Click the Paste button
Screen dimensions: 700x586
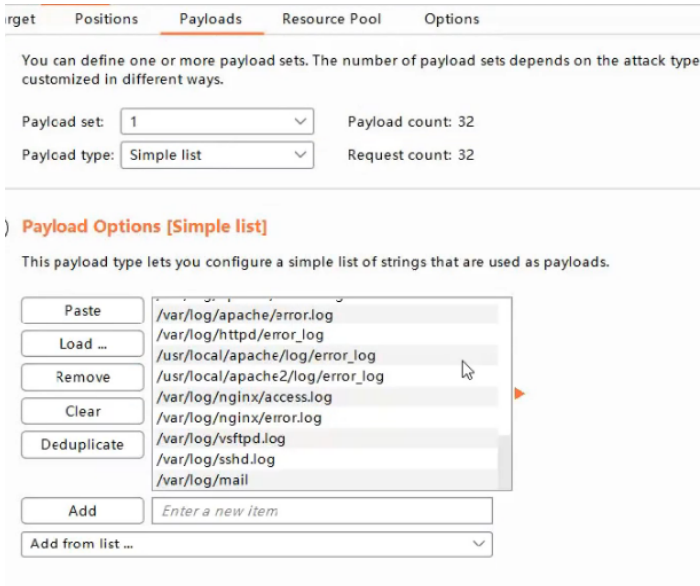[x=82, y=311]
